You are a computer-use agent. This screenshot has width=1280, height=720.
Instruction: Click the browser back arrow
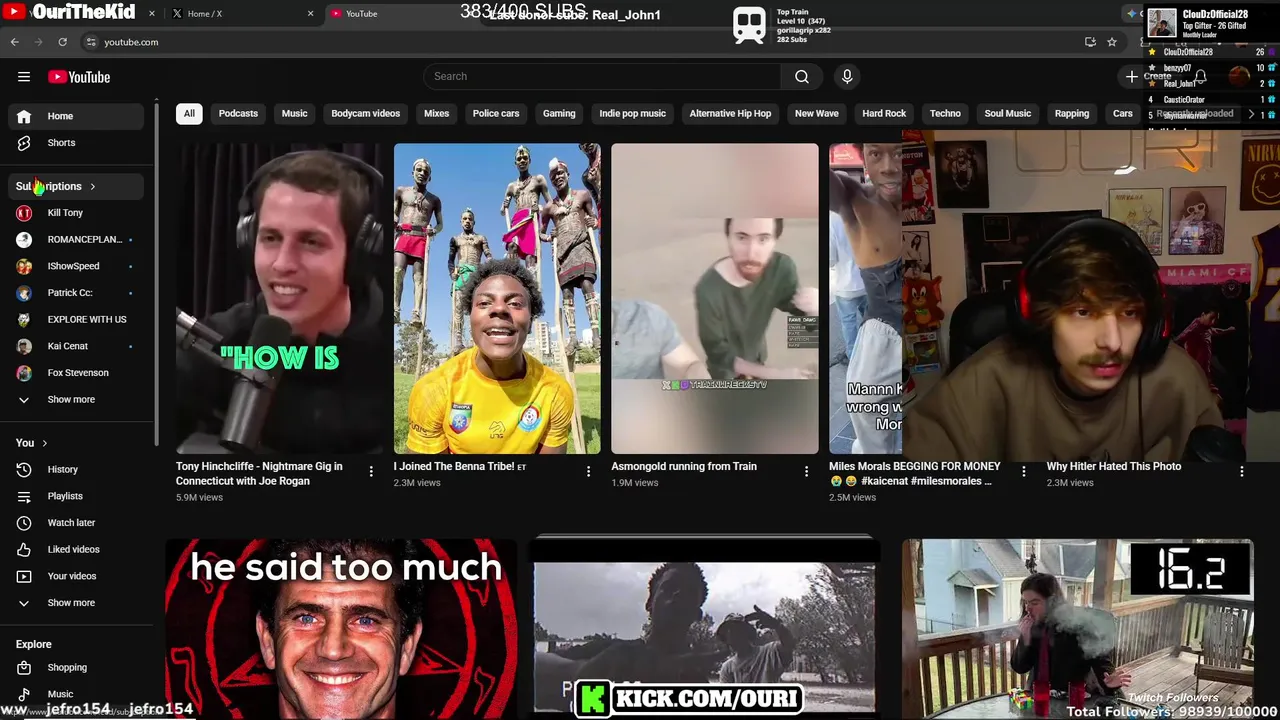14,42
